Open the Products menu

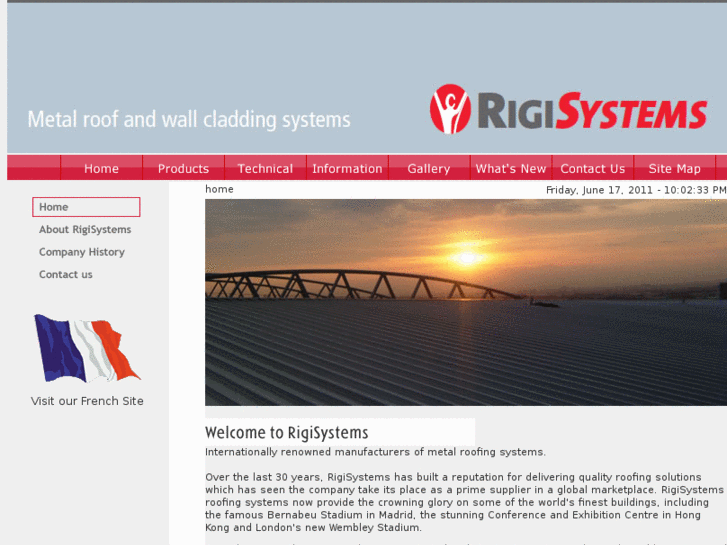(184, 168)
